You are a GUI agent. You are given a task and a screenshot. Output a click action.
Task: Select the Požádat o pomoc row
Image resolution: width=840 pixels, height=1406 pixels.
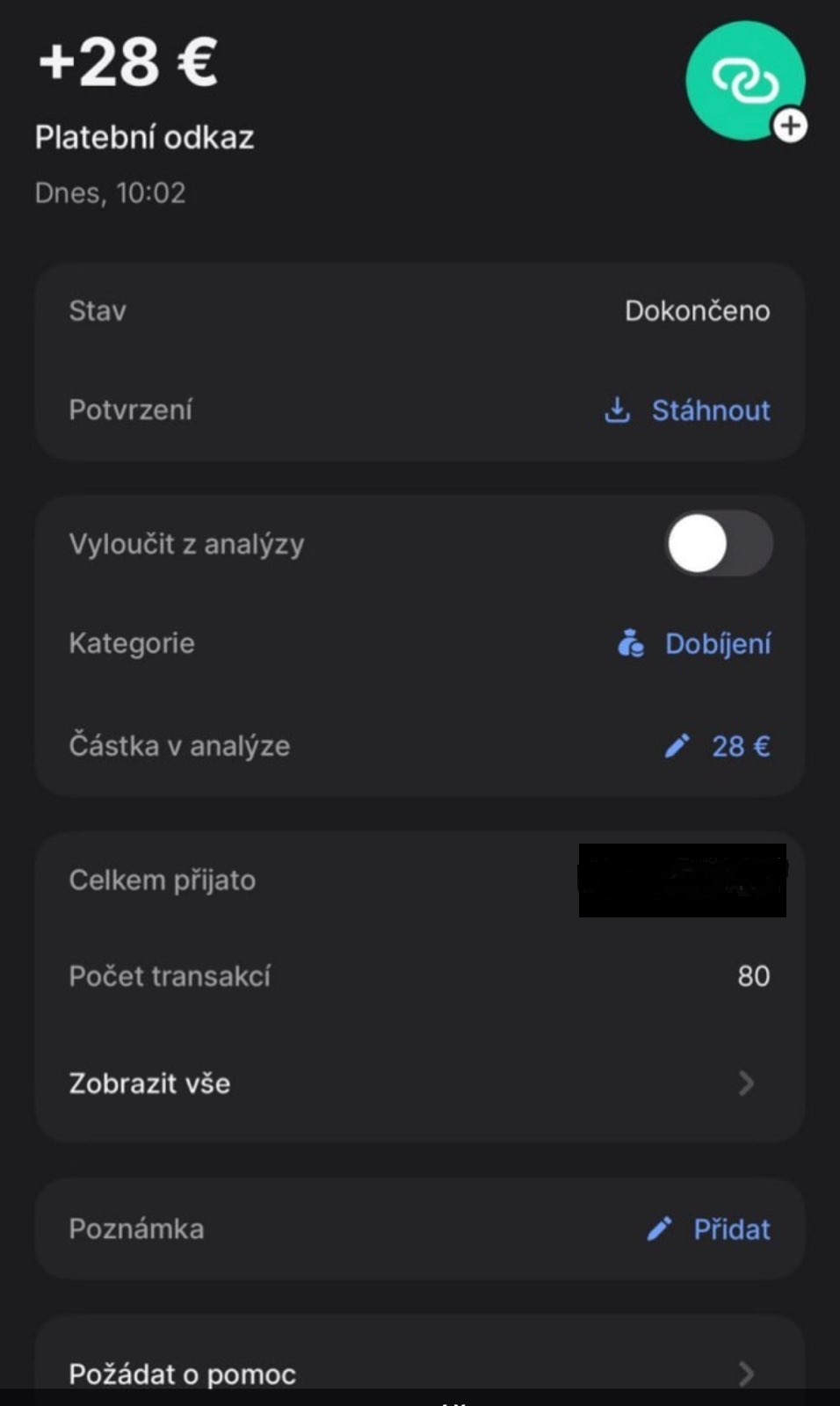(183, 1373)
